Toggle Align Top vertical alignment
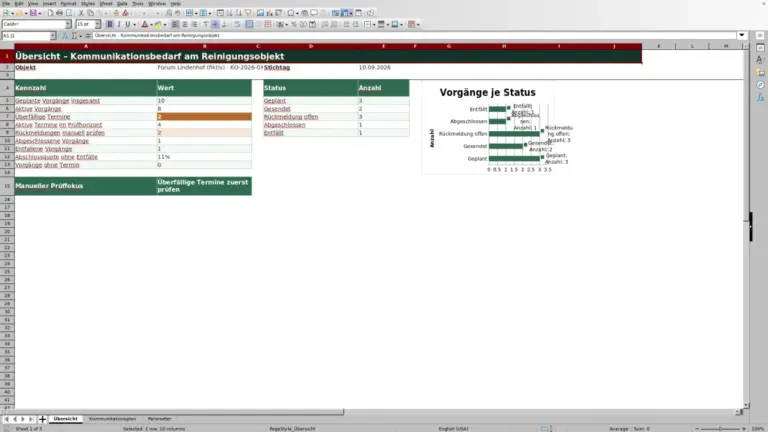This screenshot has width=768, height=432. (x=206, y=24)
